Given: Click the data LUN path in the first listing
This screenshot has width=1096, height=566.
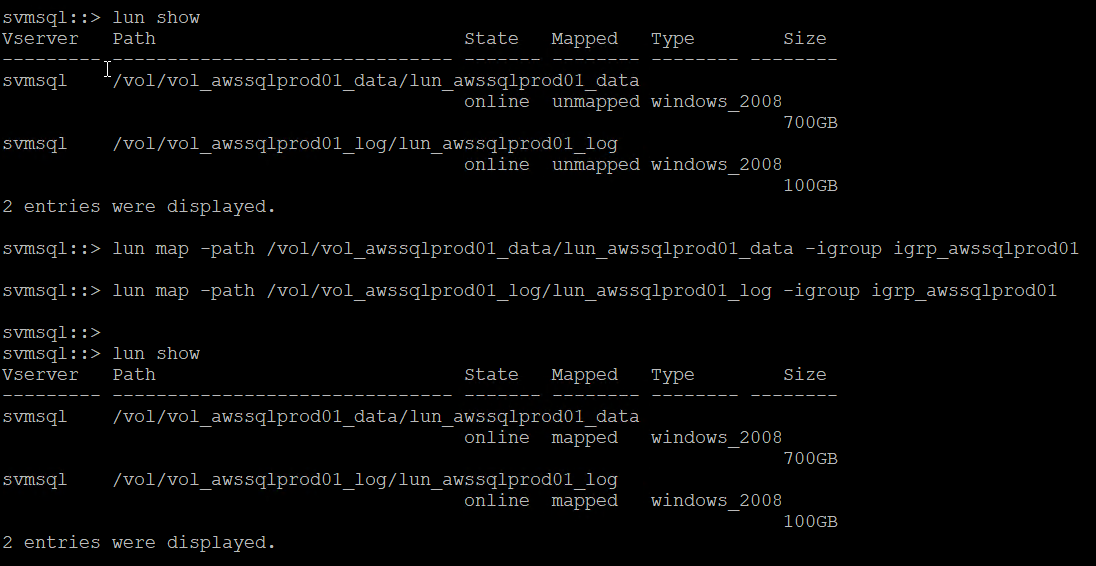Looking at the screenshot, I should 375,80.
